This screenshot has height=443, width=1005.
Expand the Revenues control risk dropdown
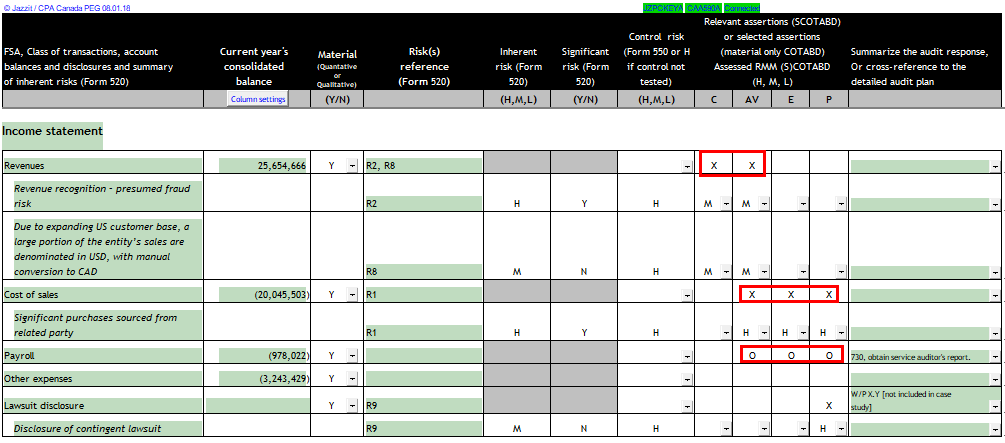coord(686,166)
